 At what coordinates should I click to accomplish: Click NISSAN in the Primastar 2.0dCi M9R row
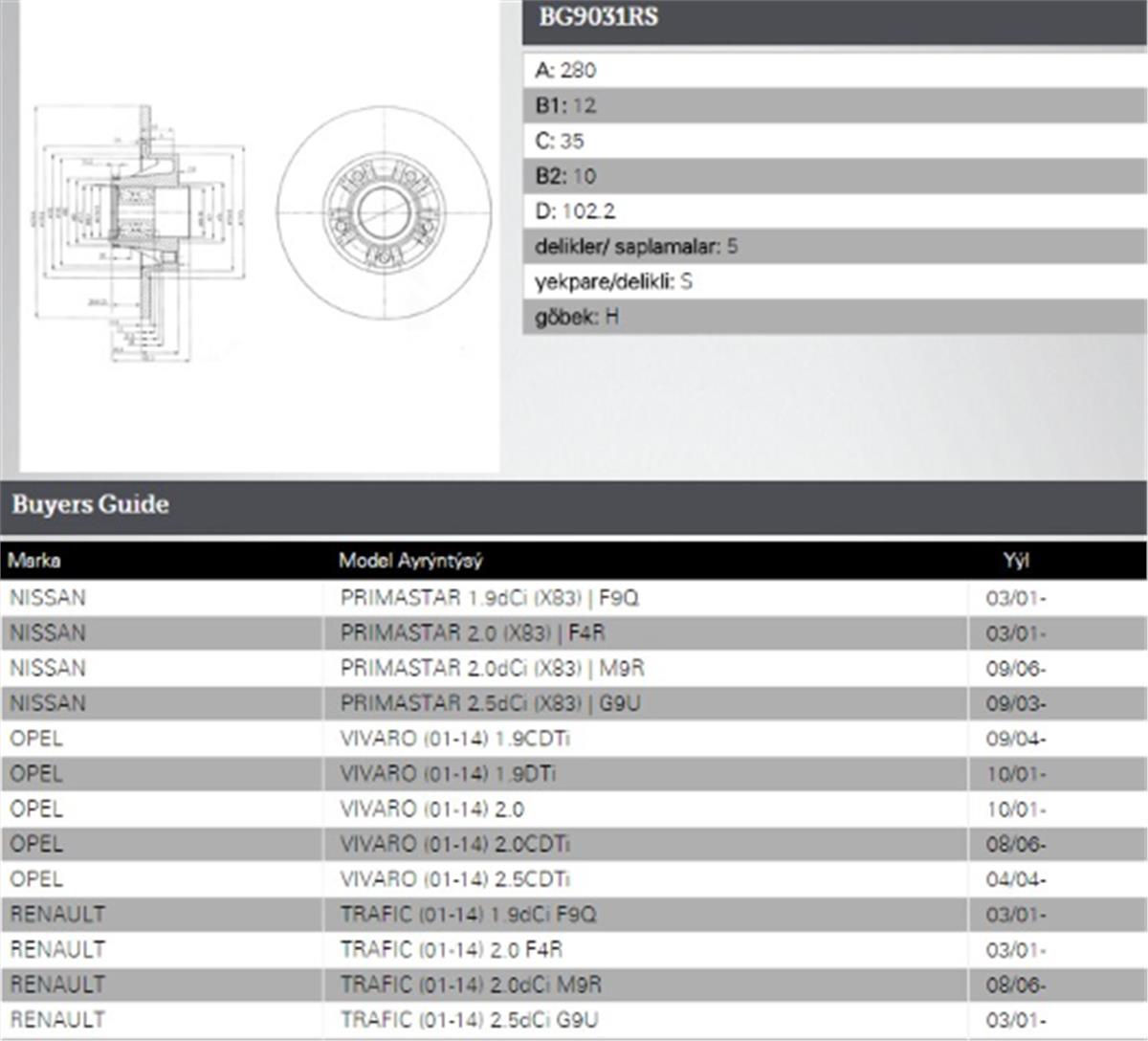(48, 668)
